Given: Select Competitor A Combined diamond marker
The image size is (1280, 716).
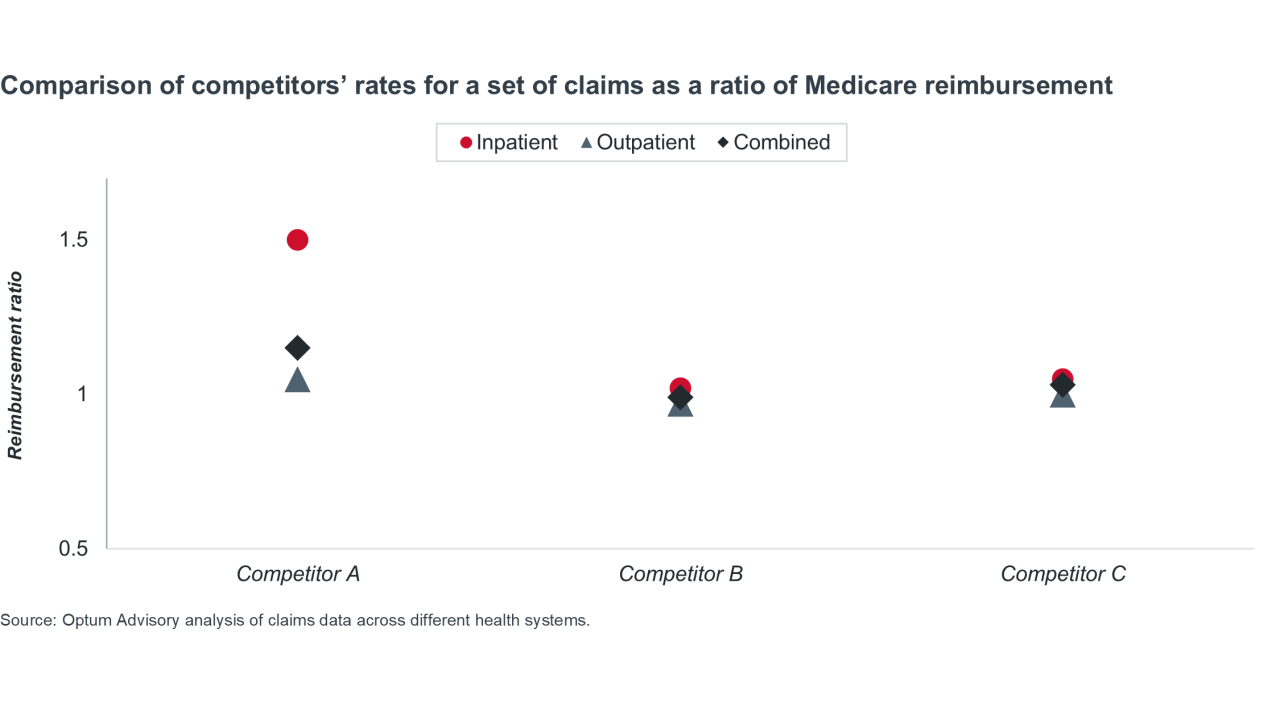Looking at the screenshot, I should [x=297, y=348].
